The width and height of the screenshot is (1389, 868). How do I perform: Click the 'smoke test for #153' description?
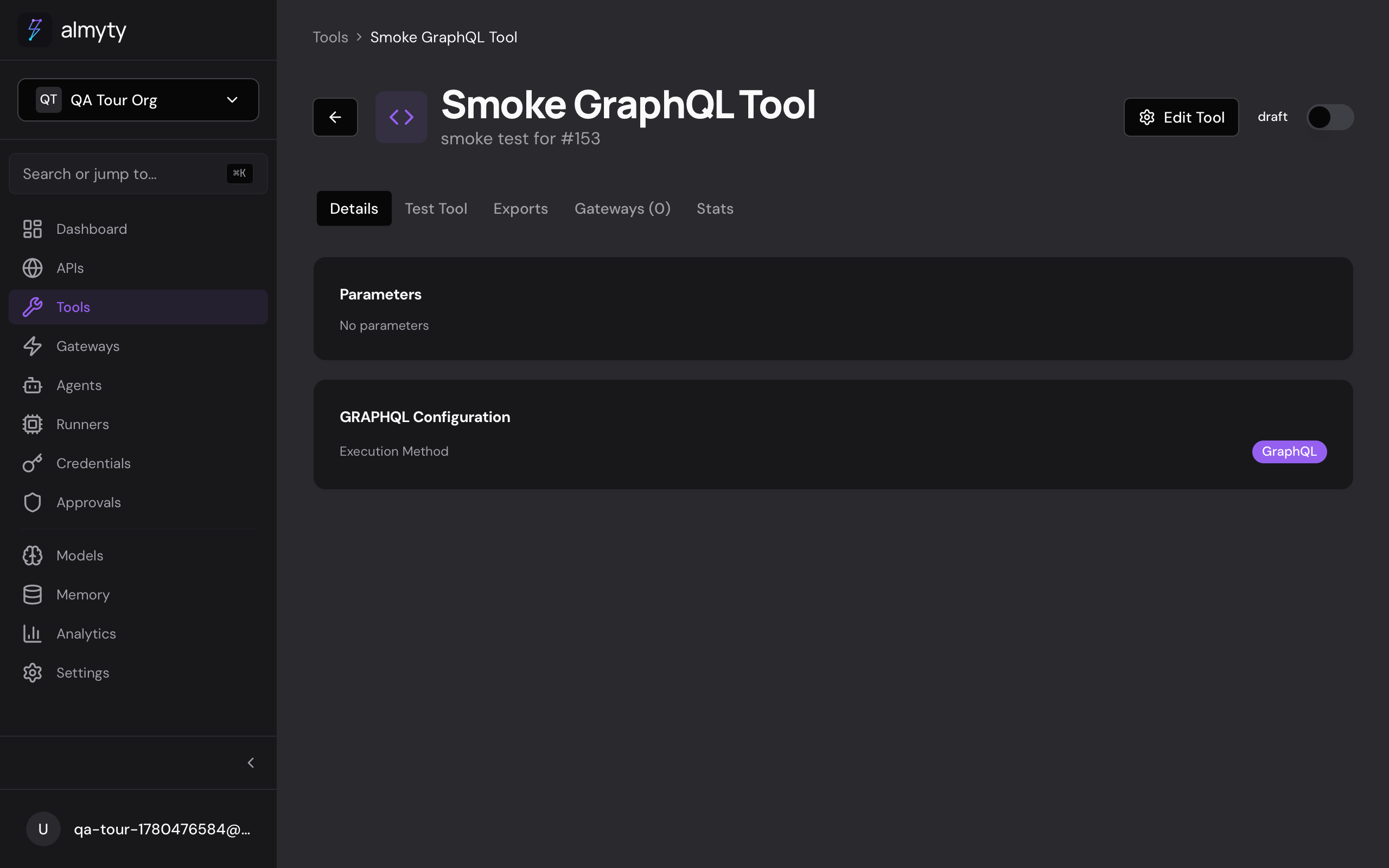tap(520, 138)
